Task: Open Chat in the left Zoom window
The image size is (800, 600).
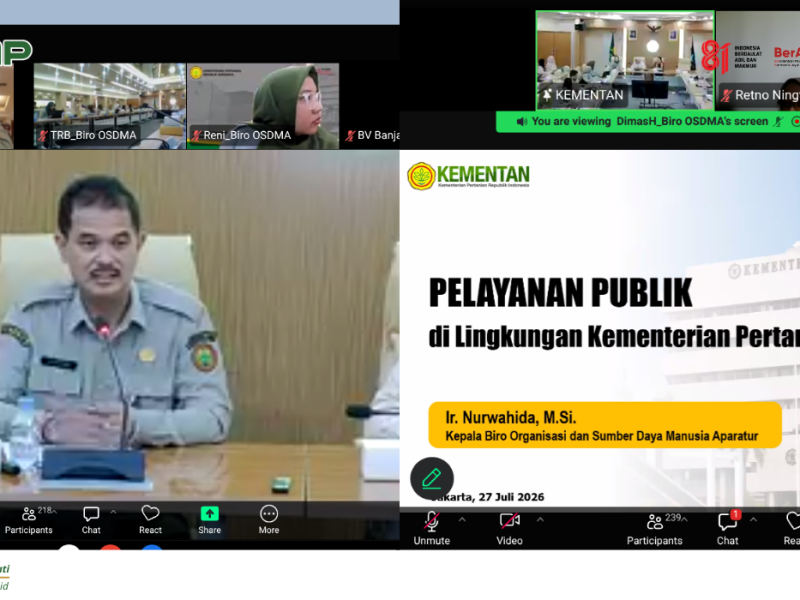Action: (91, 520)
